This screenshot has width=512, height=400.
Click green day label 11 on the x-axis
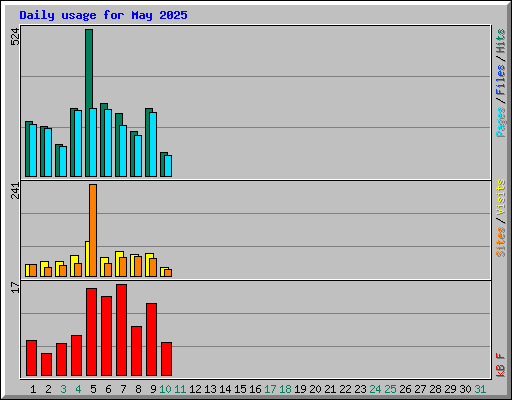[x=180, y=389]
